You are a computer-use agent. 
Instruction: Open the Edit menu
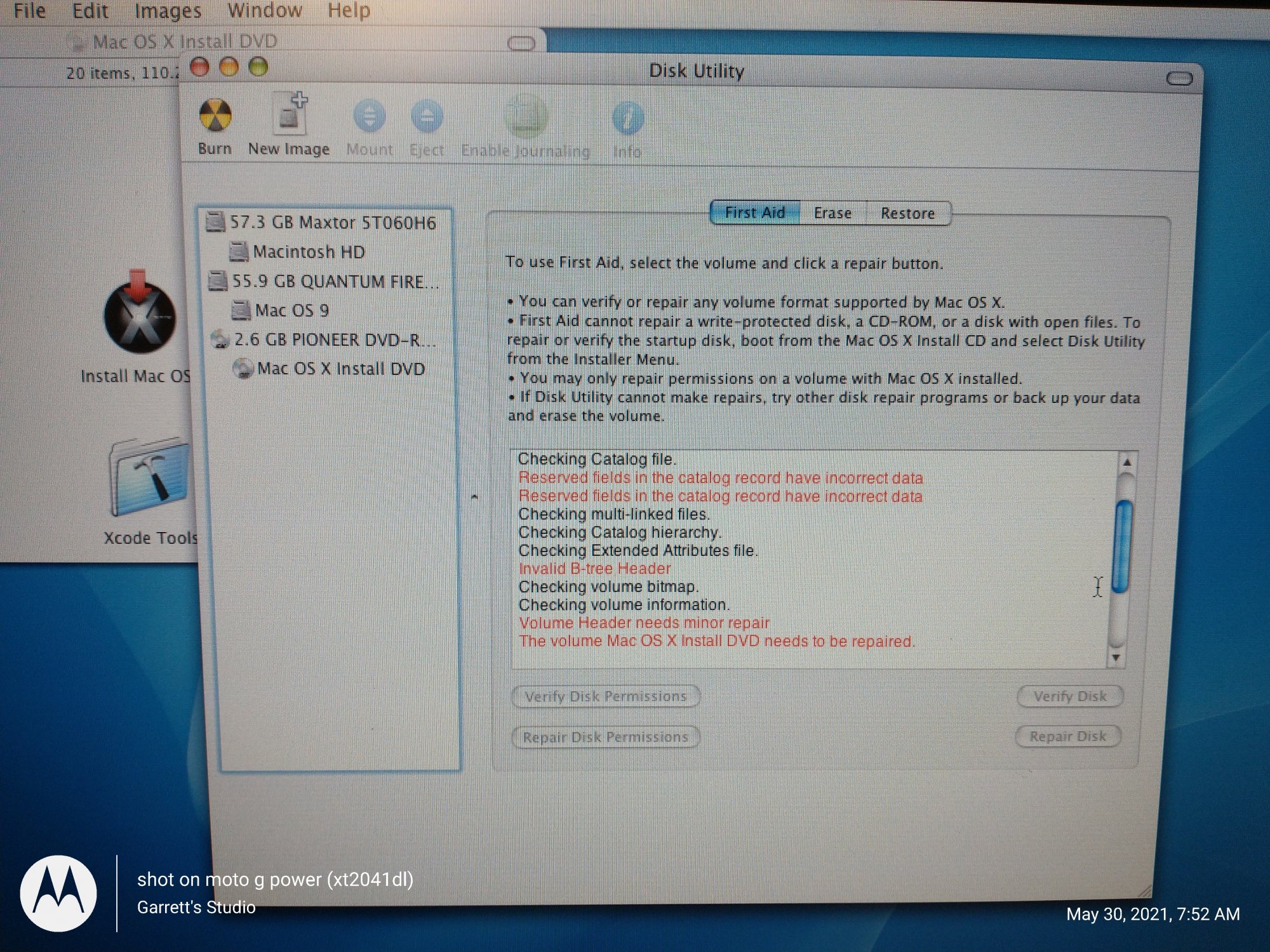click(90, 11)
